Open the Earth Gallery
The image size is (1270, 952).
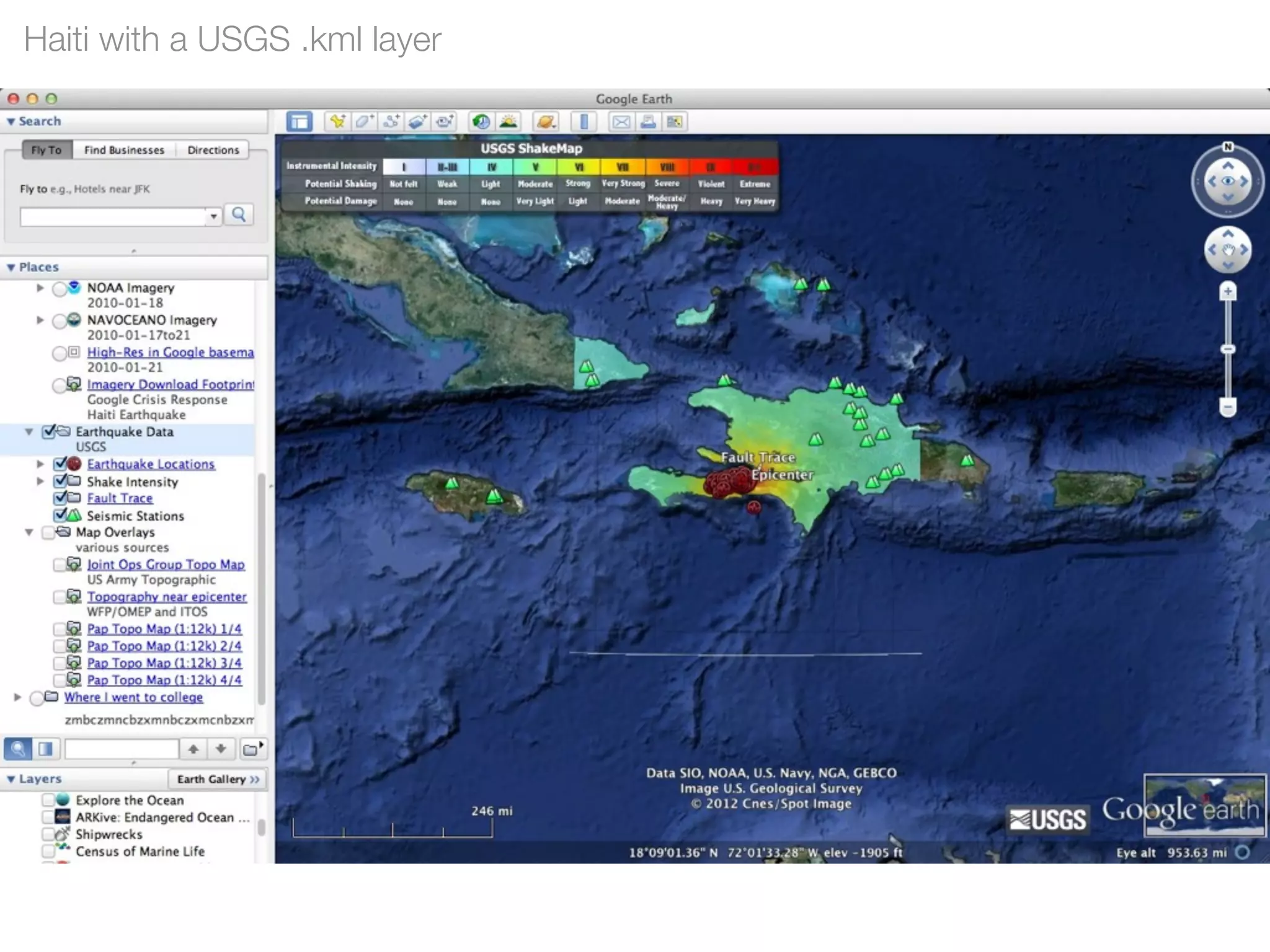[x=218, y=779]
